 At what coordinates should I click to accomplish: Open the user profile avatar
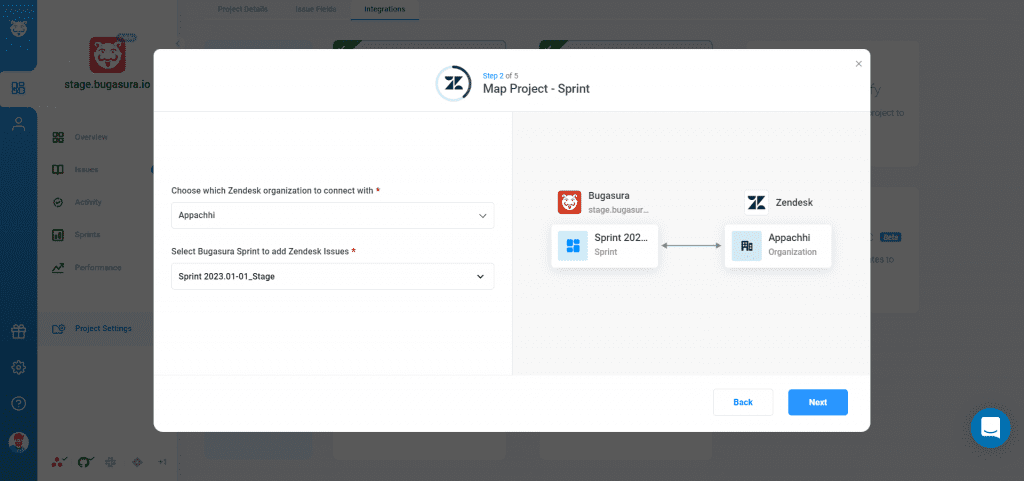(18, 442)
